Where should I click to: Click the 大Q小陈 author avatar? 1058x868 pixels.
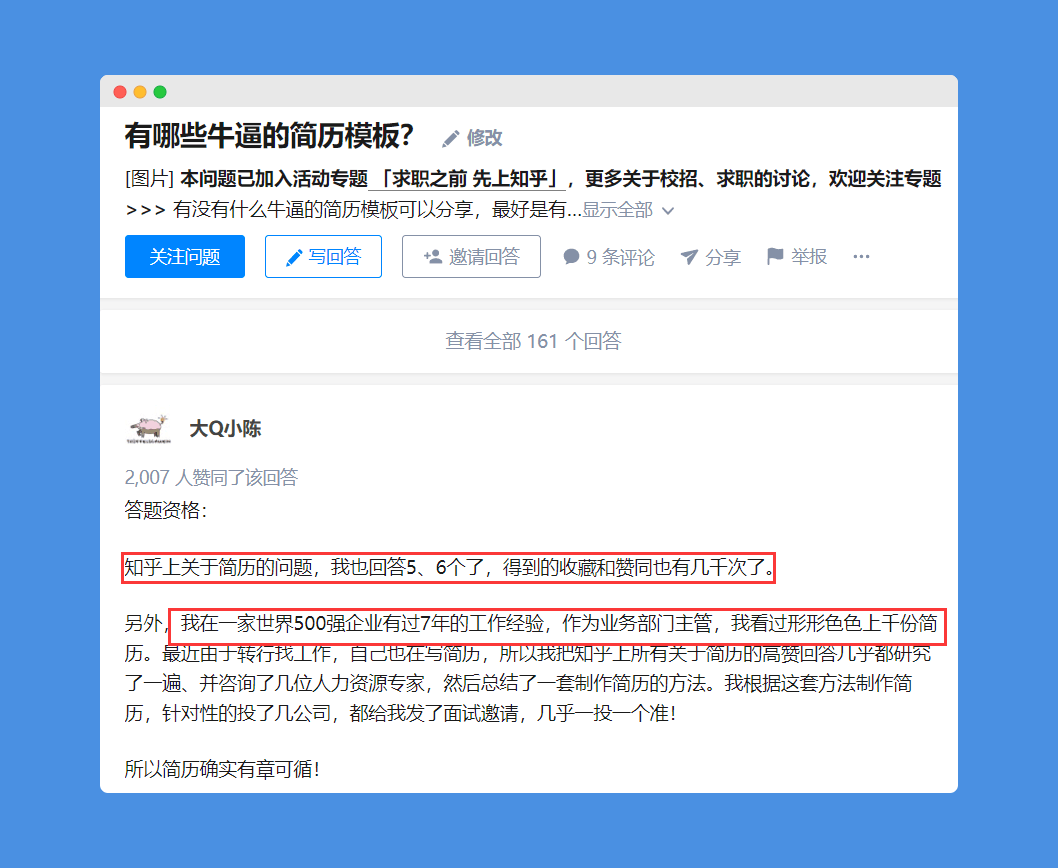click(x=148, y=429)
